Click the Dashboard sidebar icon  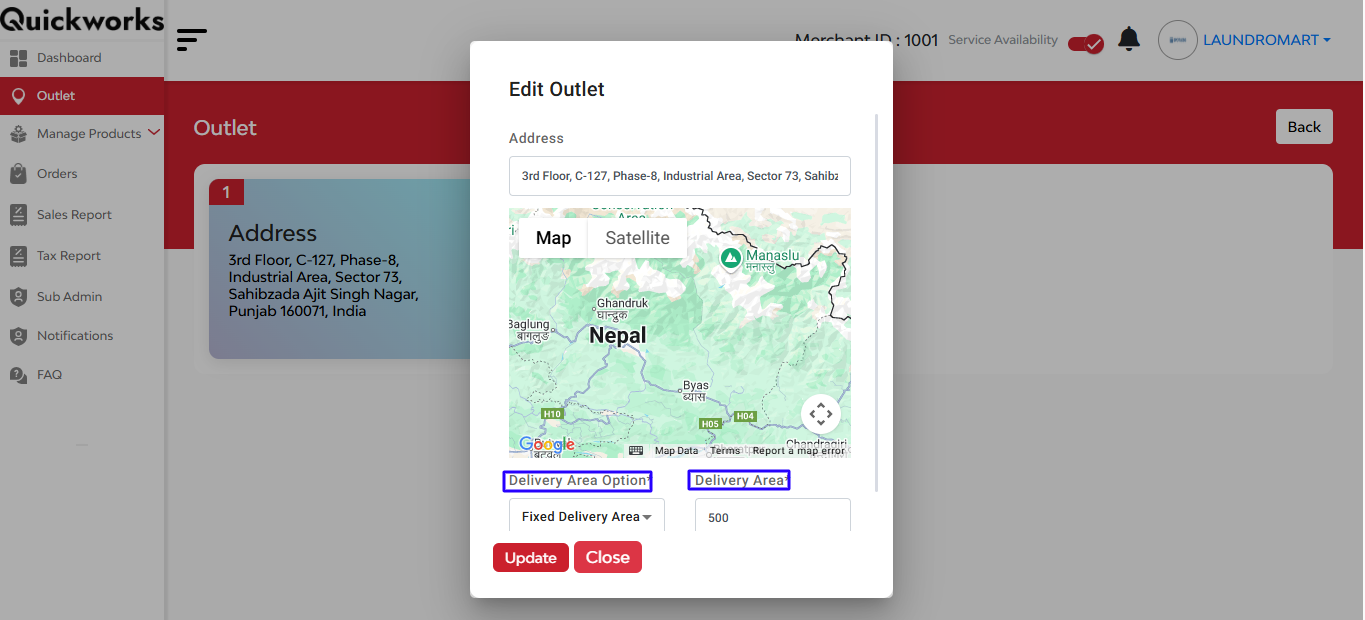(x=18, y=58)
